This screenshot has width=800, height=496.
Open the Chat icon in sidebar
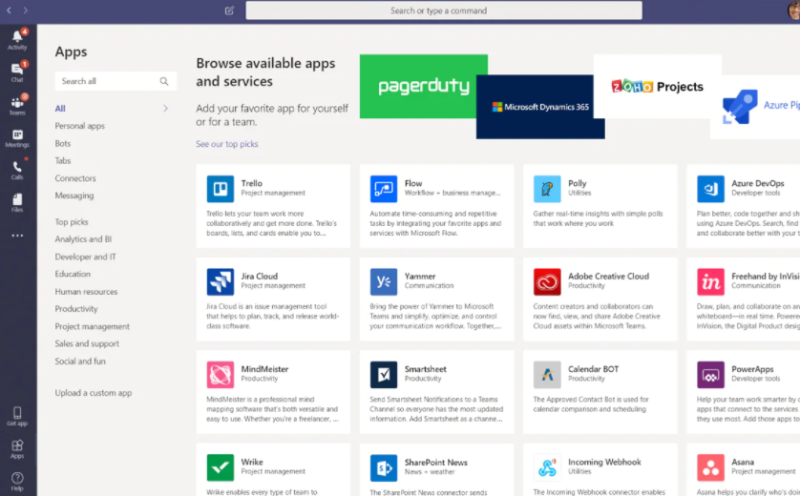(x=17, y=69)
